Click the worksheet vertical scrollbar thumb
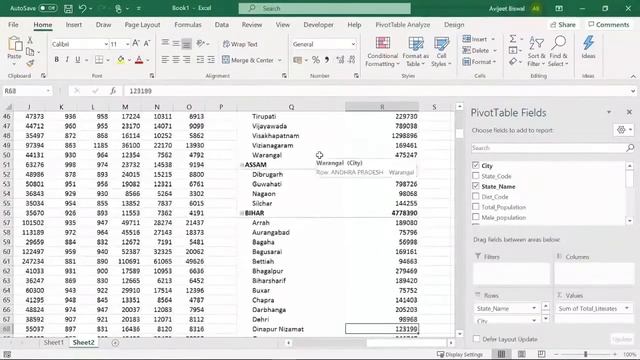640x360 pixels. click(x=460, y=133)
